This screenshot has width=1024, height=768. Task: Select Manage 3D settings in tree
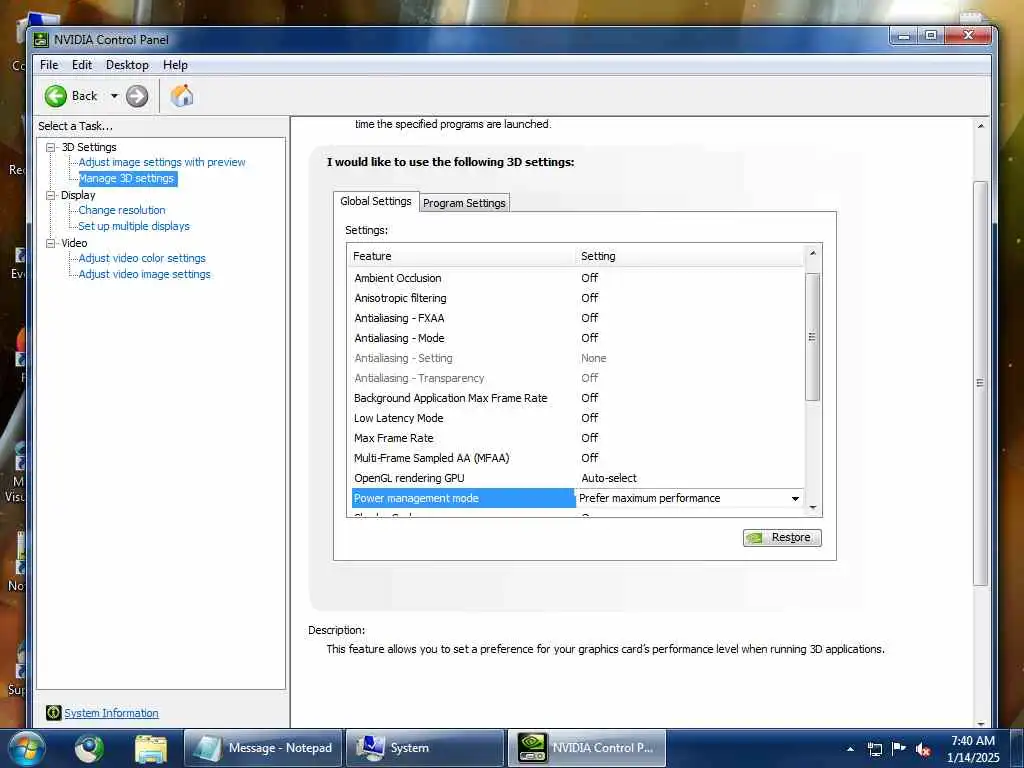pos(127,178)
